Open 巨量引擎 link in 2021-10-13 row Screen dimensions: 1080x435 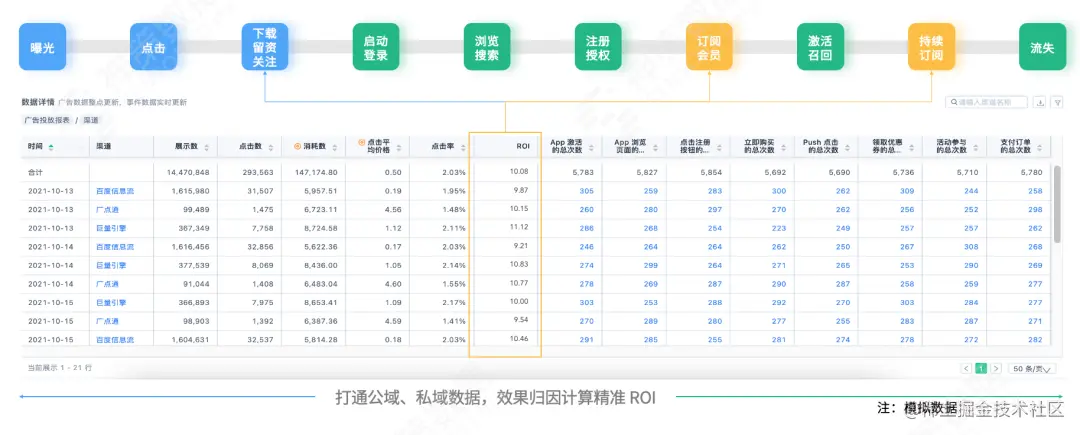112,228
